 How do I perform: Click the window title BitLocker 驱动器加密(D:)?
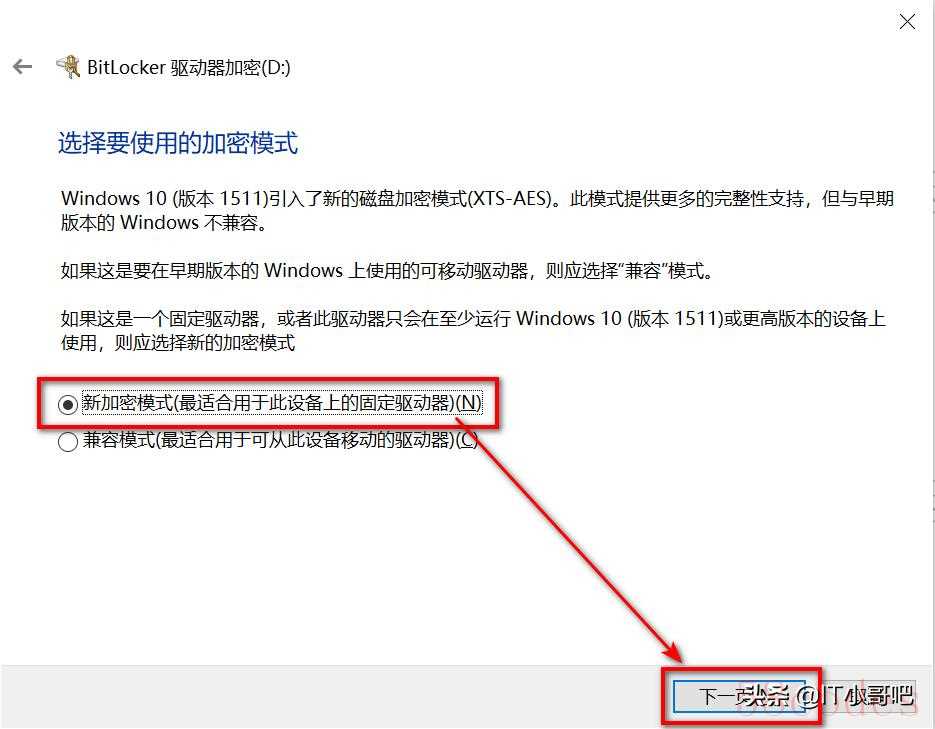pos(188,67)
